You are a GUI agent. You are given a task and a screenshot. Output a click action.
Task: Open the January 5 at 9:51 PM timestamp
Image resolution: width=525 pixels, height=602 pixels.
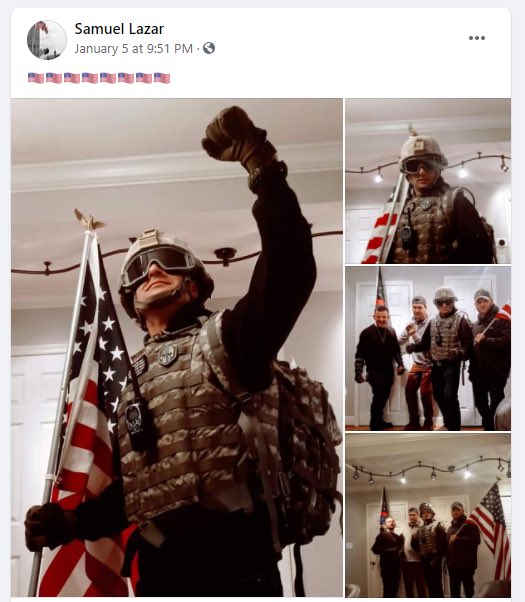pos(134,49)
